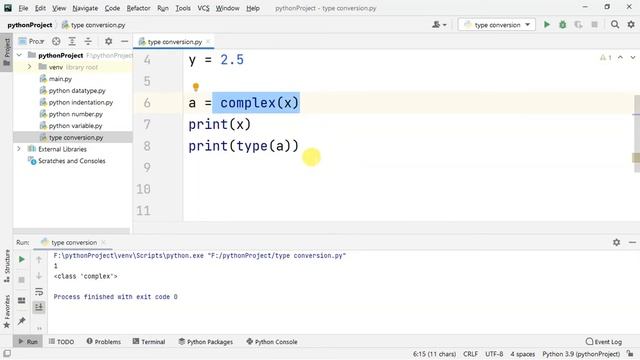The image size is (640, 360).
Task: Go to next highlighted problem arrow
Action: point(633,58)
